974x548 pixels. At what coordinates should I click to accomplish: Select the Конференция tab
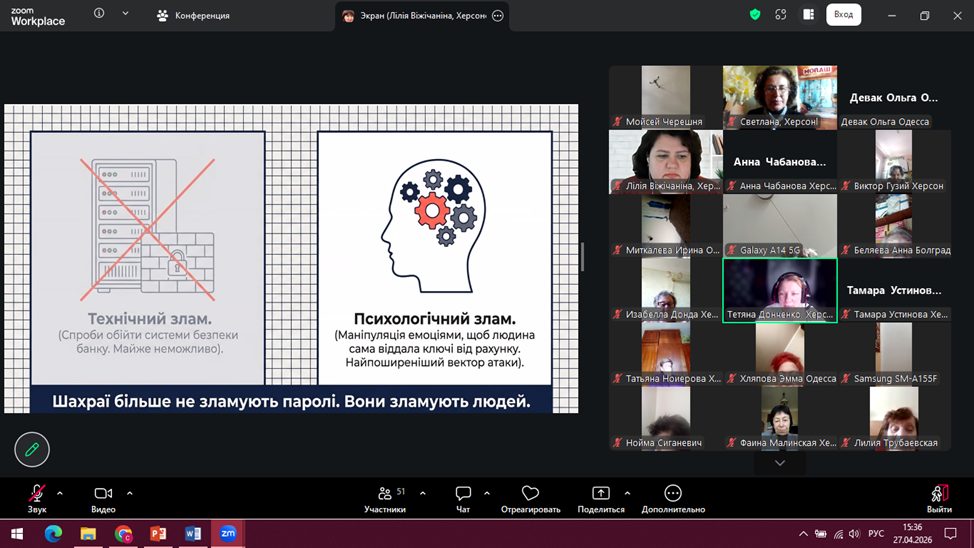(193, 16)
